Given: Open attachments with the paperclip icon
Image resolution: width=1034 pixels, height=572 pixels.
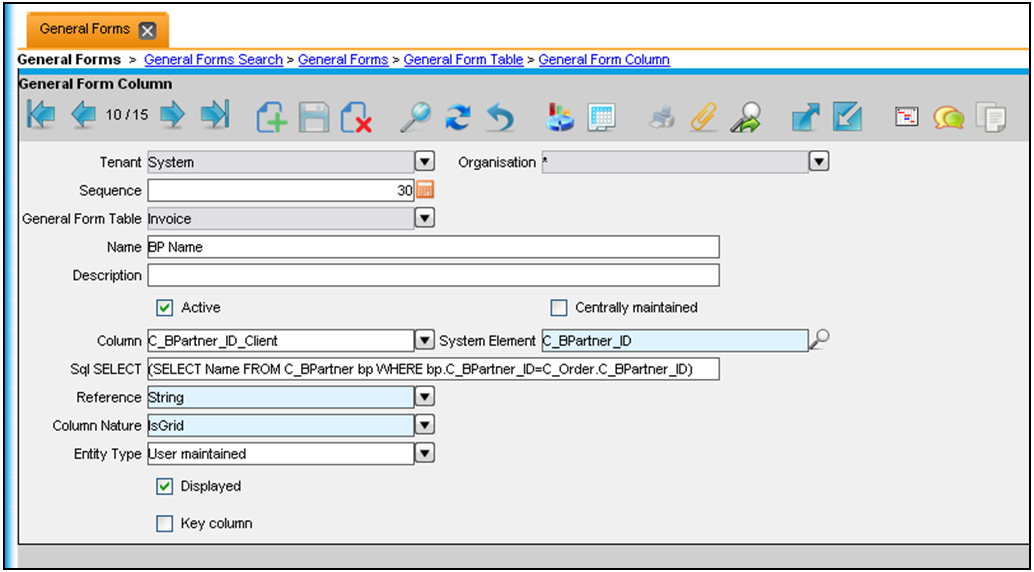Looking at the screenshot, I should (x=704, y=117).
